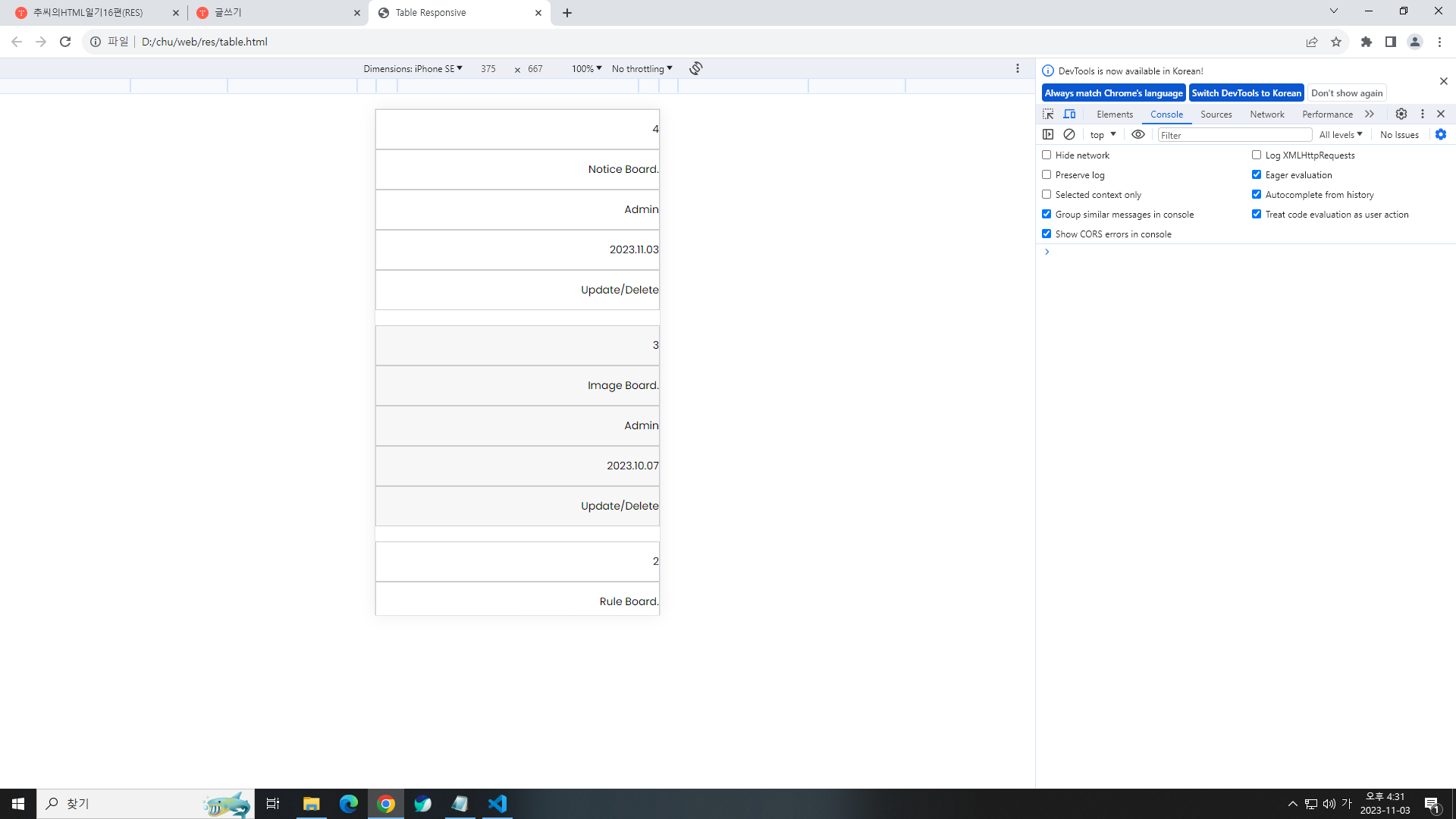Click the console settings blue gear
Screen dimensions: 1456x819
(x=1441, y=134)
